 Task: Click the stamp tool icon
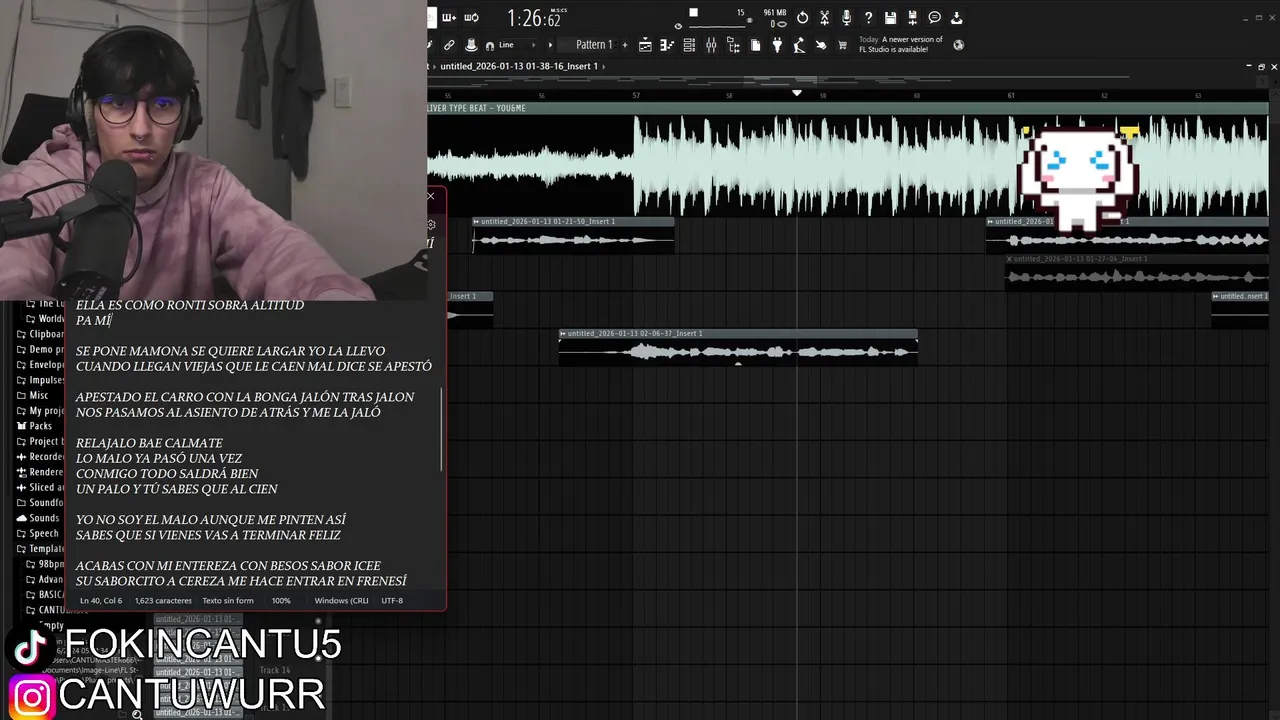point(470,45)
